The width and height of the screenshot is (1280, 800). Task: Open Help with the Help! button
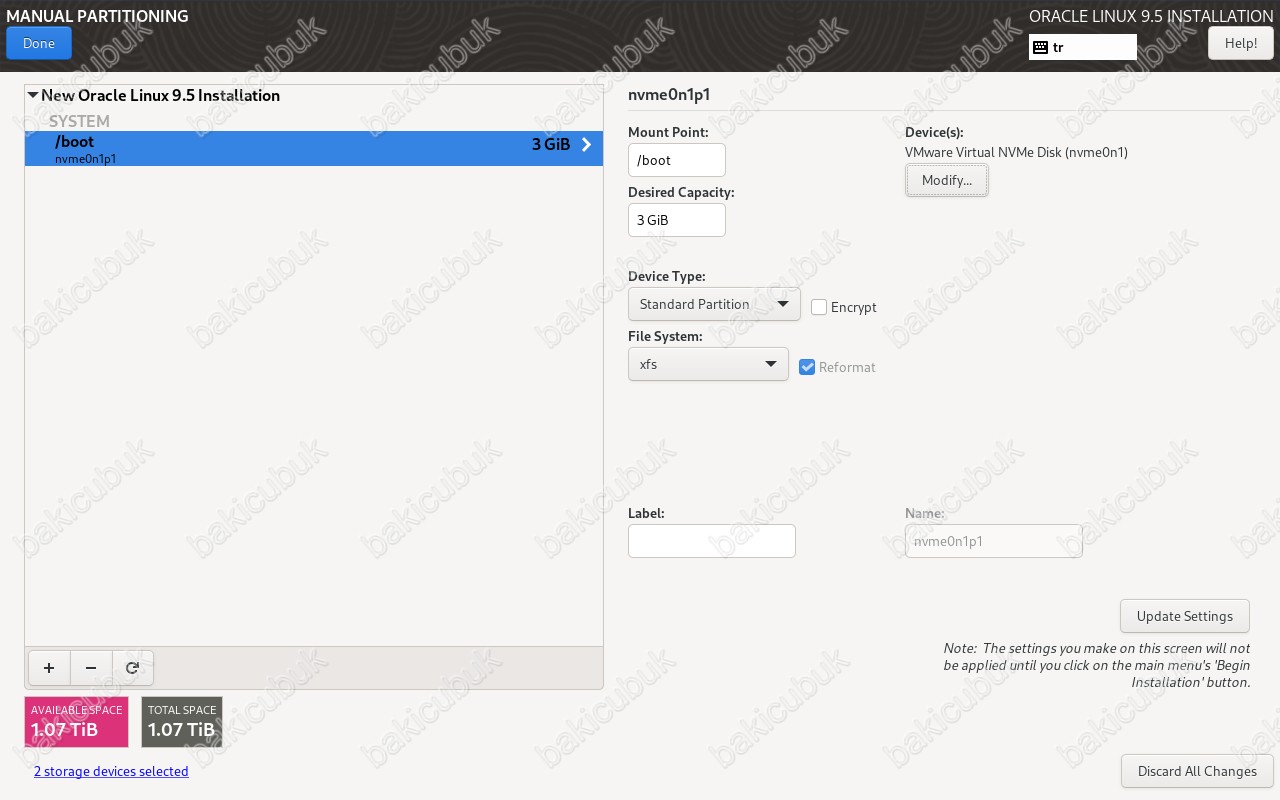click(1241, 43)
